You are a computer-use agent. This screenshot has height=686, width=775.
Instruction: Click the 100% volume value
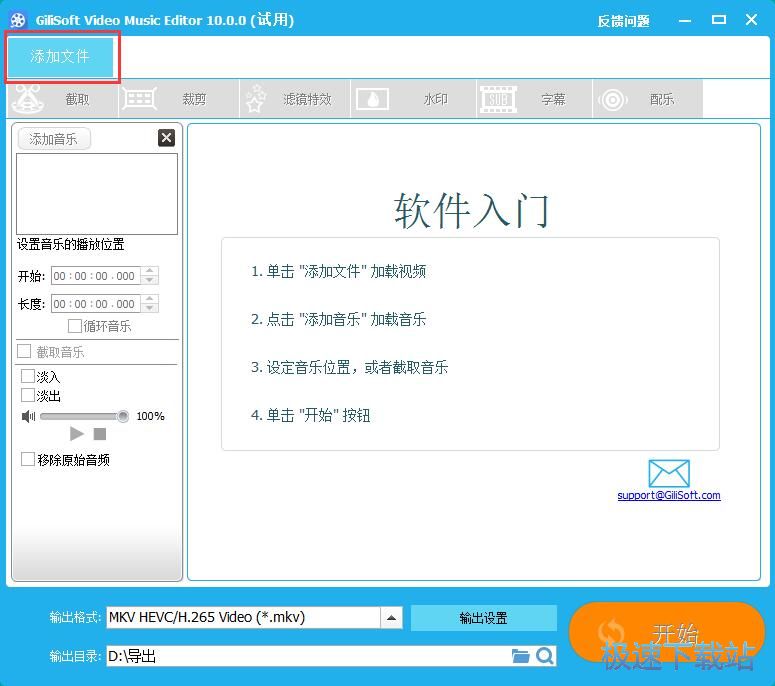[x=150, y=416]
